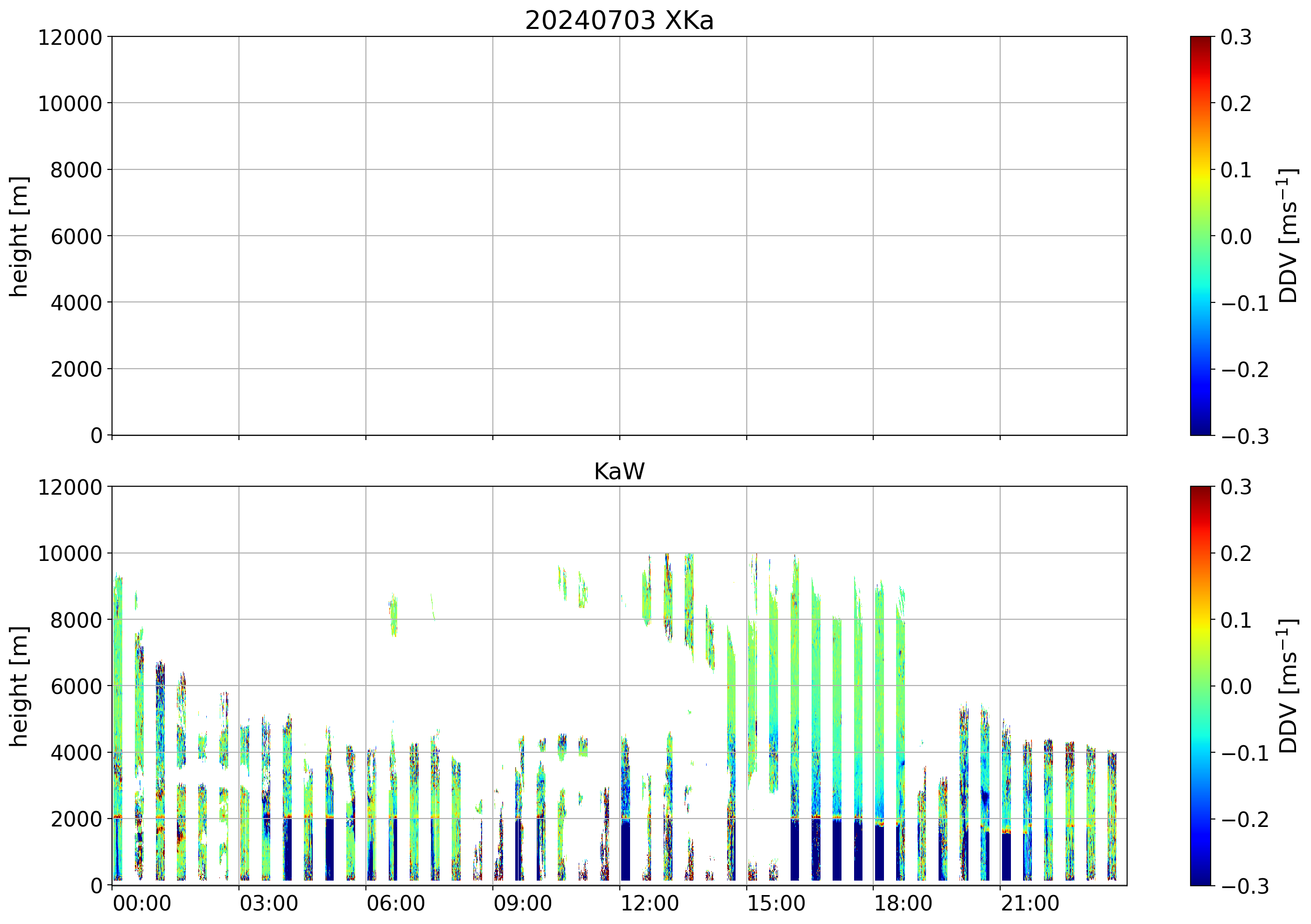This screenshot has width=1311, height=924.
Task: Click the bottom plot's height [m] axis label
Action: pos(20,686)
